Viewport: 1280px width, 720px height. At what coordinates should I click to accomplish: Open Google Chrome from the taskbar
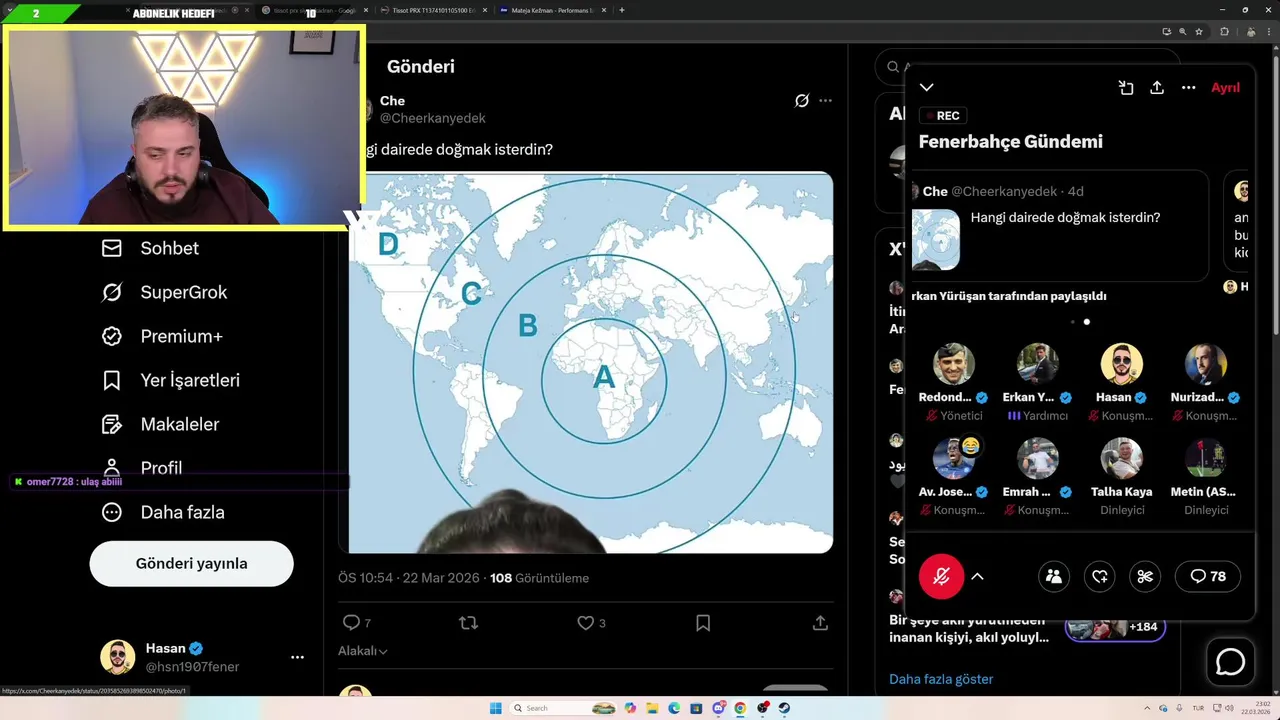[x=740, y=708]
